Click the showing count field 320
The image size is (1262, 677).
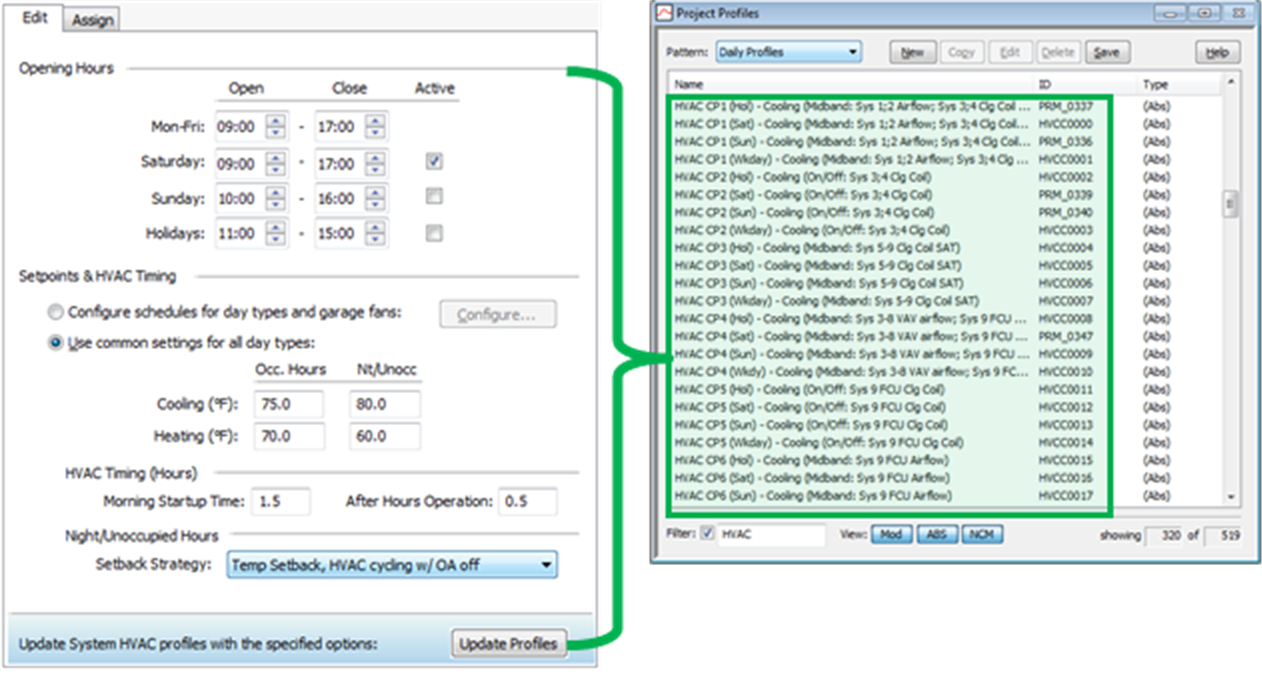coord(1166,535)
